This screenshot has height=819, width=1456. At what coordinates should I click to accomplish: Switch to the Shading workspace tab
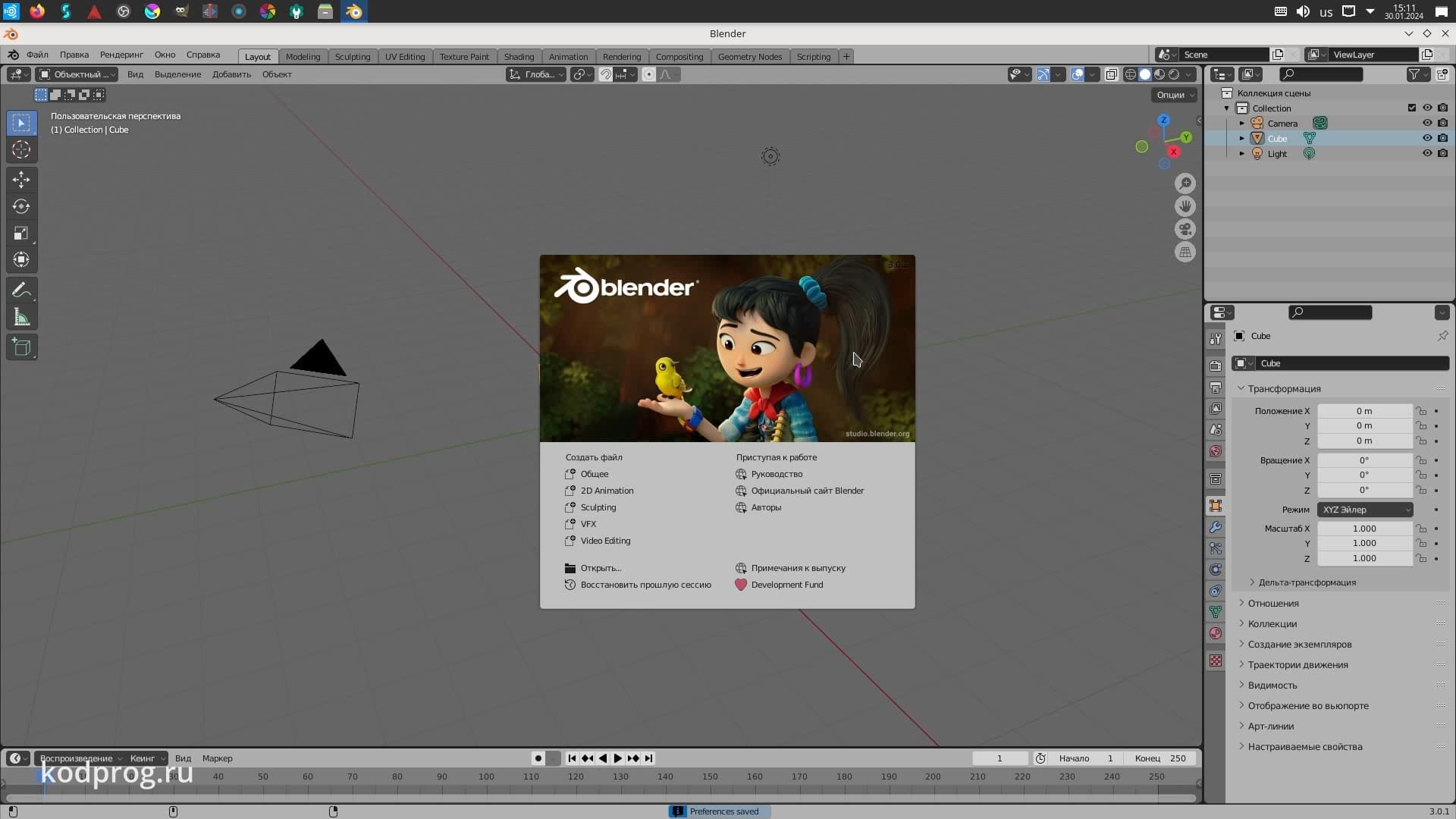(x=519, y=57)
